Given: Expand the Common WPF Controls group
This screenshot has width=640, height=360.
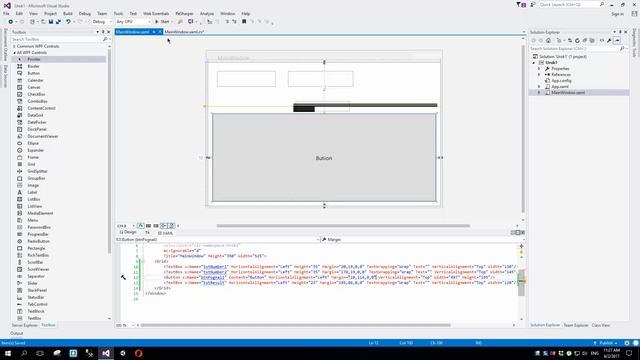Looking at the screenshot, I should tap(14, 46).
